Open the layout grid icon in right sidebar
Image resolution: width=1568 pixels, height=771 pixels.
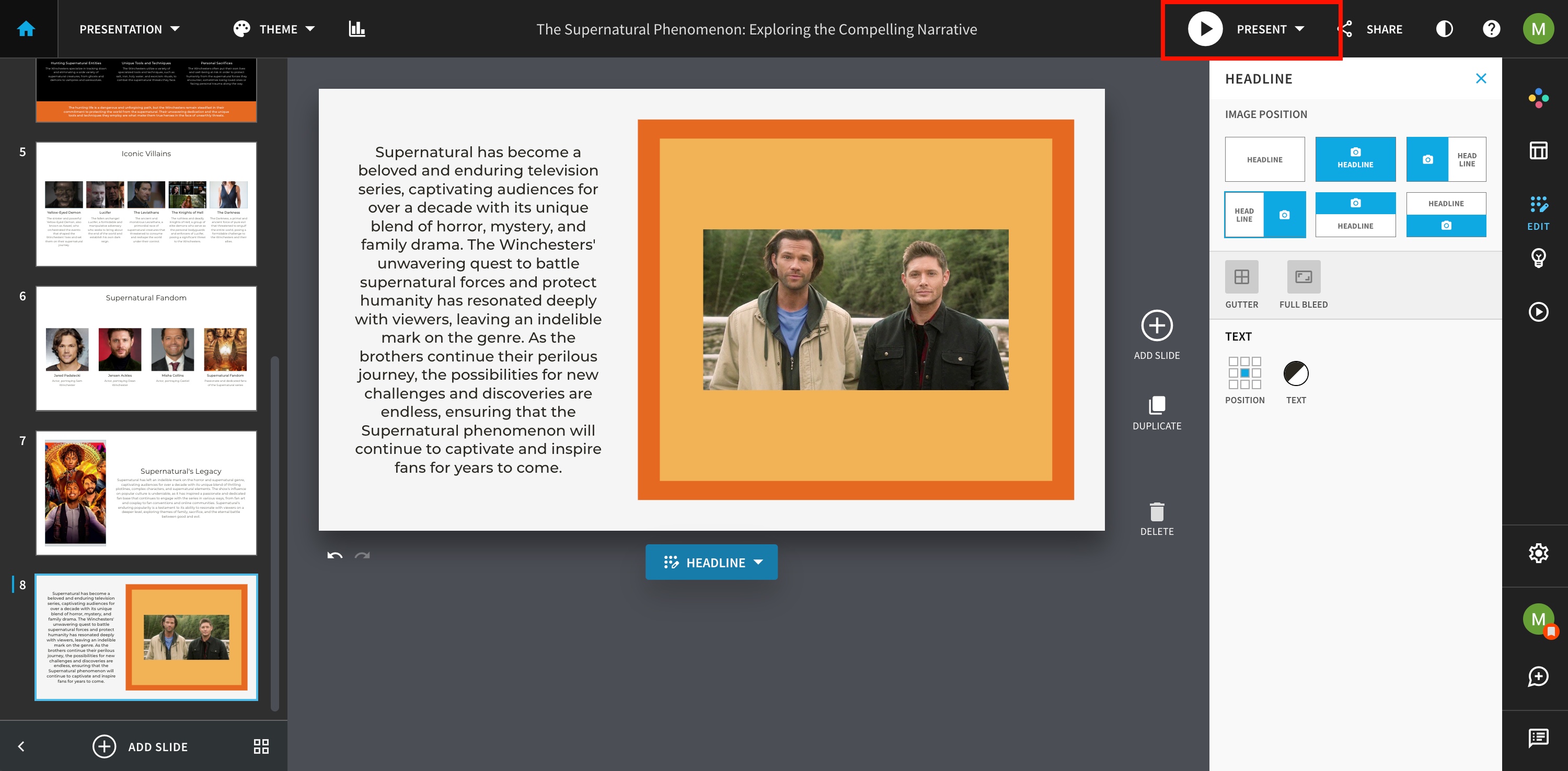1538,150
